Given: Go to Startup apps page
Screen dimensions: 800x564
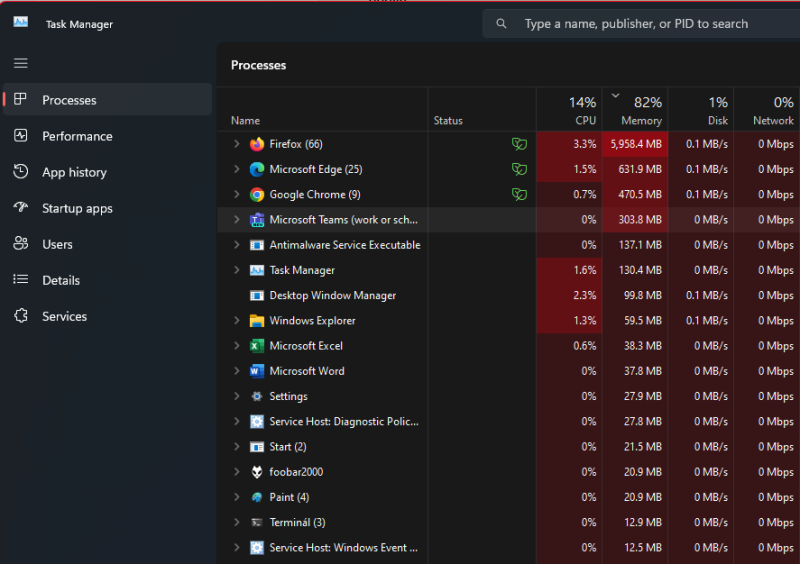Looking at the screenshot, I should click(108, 208).
